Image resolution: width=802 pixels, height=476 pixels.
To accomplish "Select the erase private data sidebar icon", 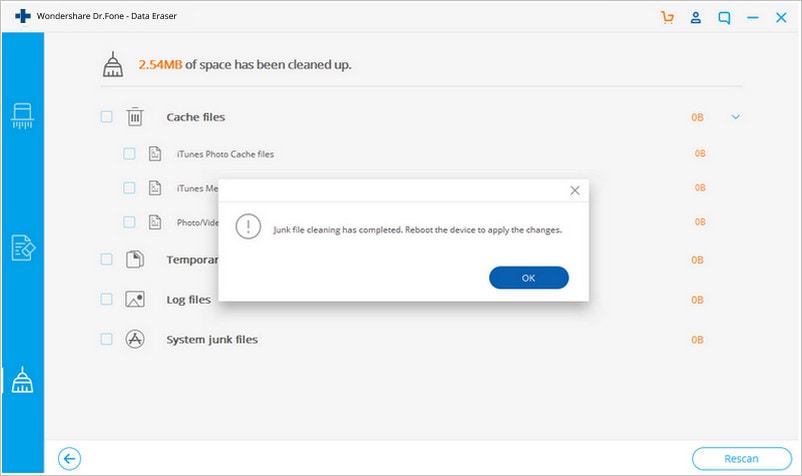I will coord(23,247).
